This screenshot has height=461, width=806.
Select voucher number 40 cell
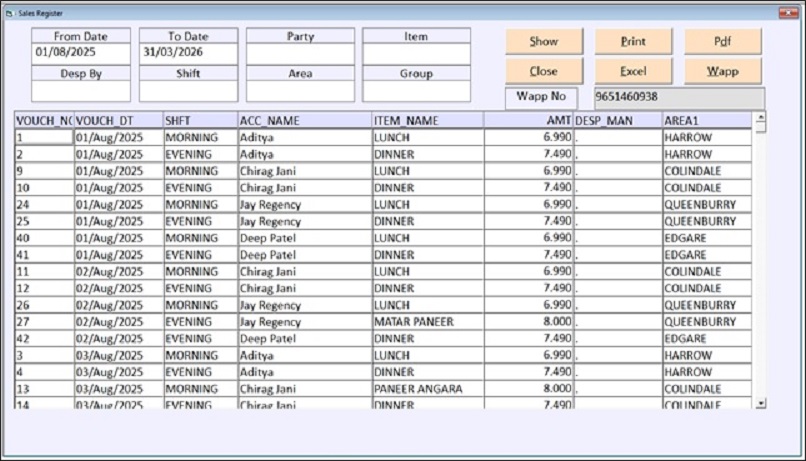coord(44,238)
